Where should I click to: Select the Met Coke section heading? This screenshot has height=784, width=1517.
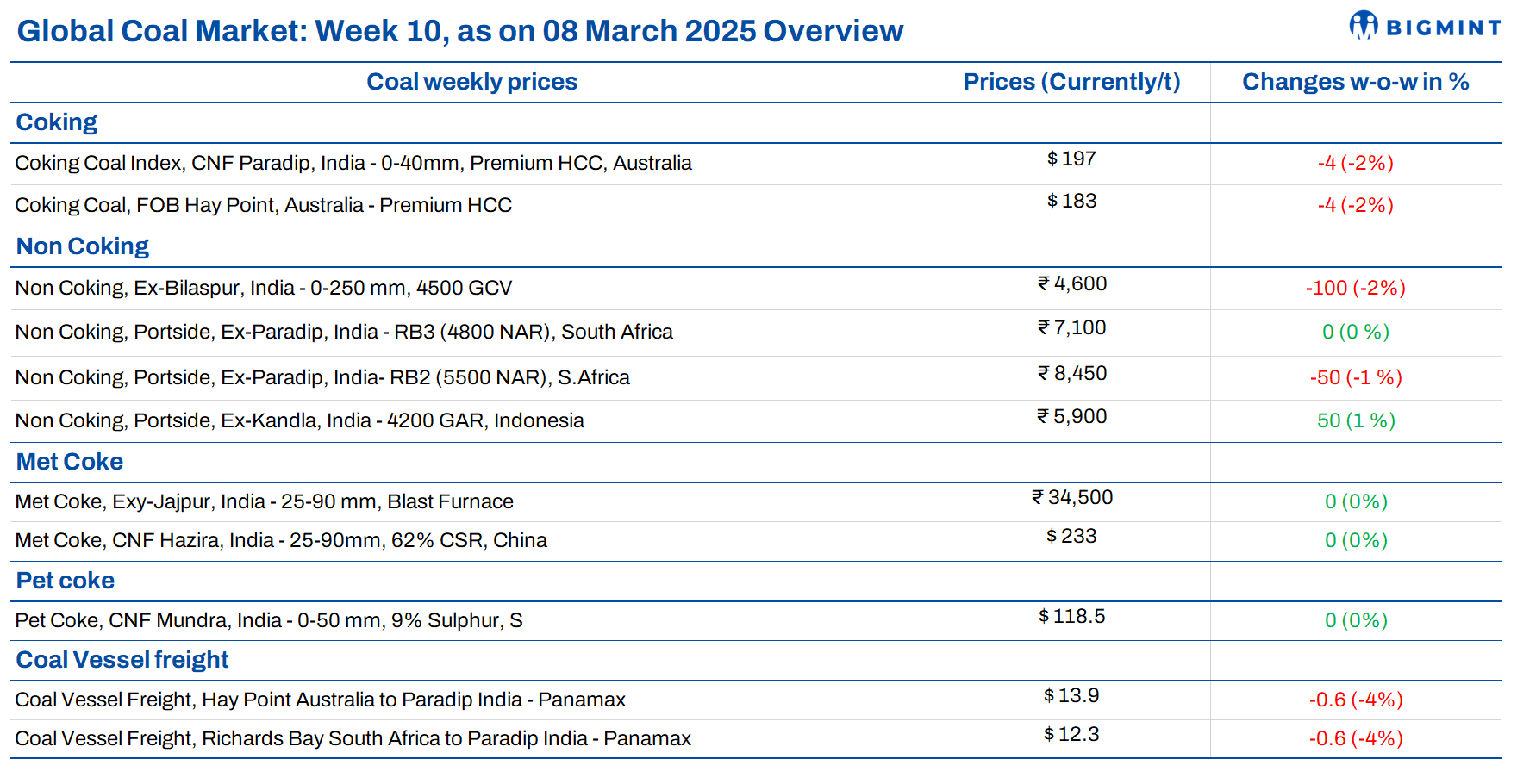point(70,462)
